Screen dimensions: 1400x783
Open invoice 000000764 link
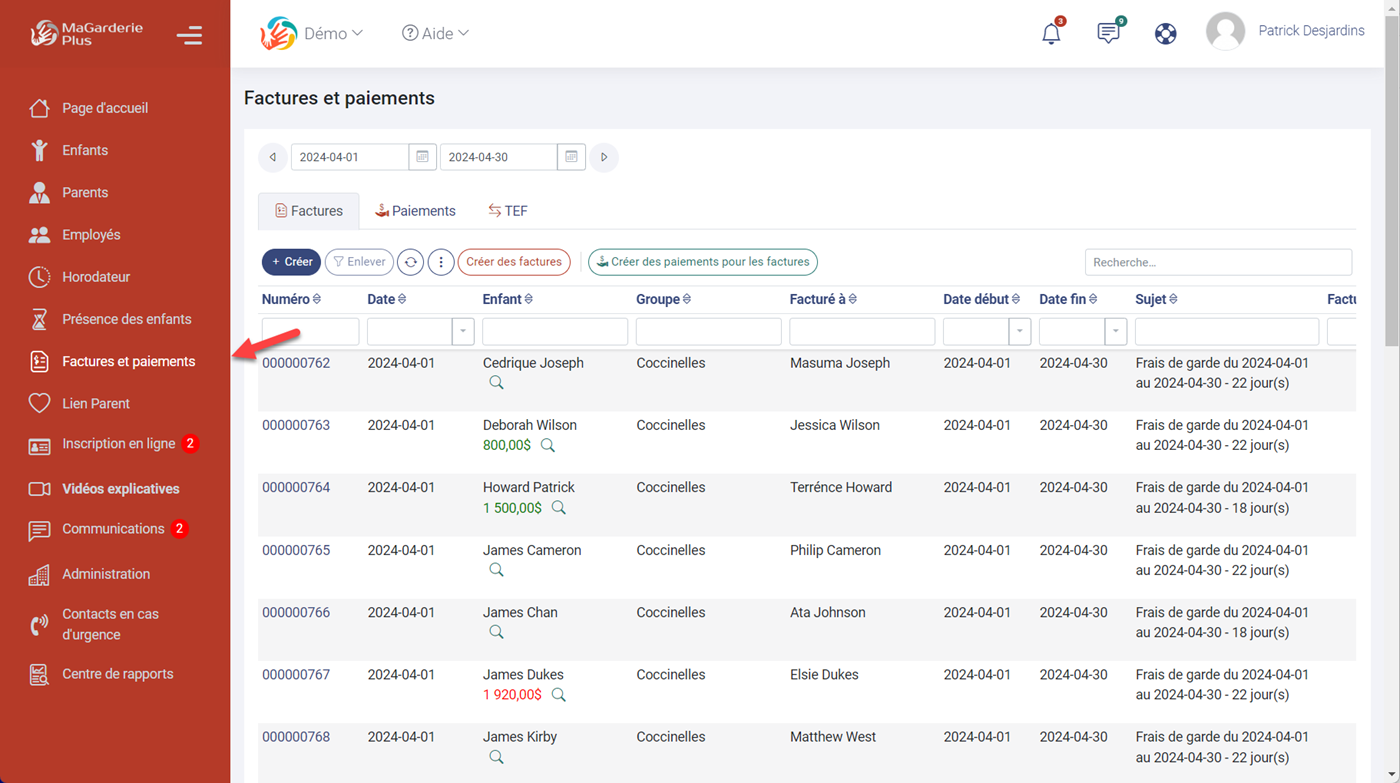[x=296, y=488]
